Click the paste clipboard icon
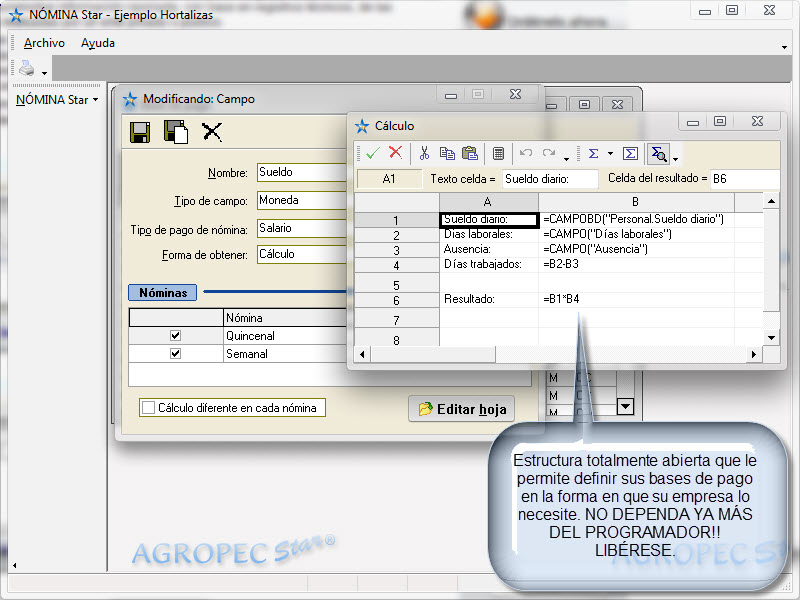This screenshot has height=600, width=800. pyautogui.click(x=469, y=153)
